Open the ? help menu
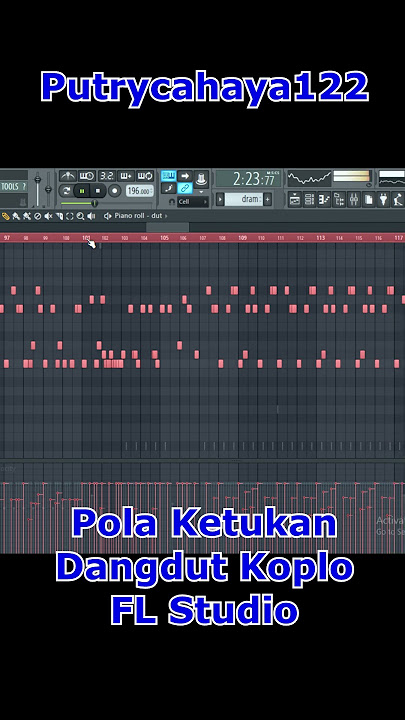 pos(24,186)
